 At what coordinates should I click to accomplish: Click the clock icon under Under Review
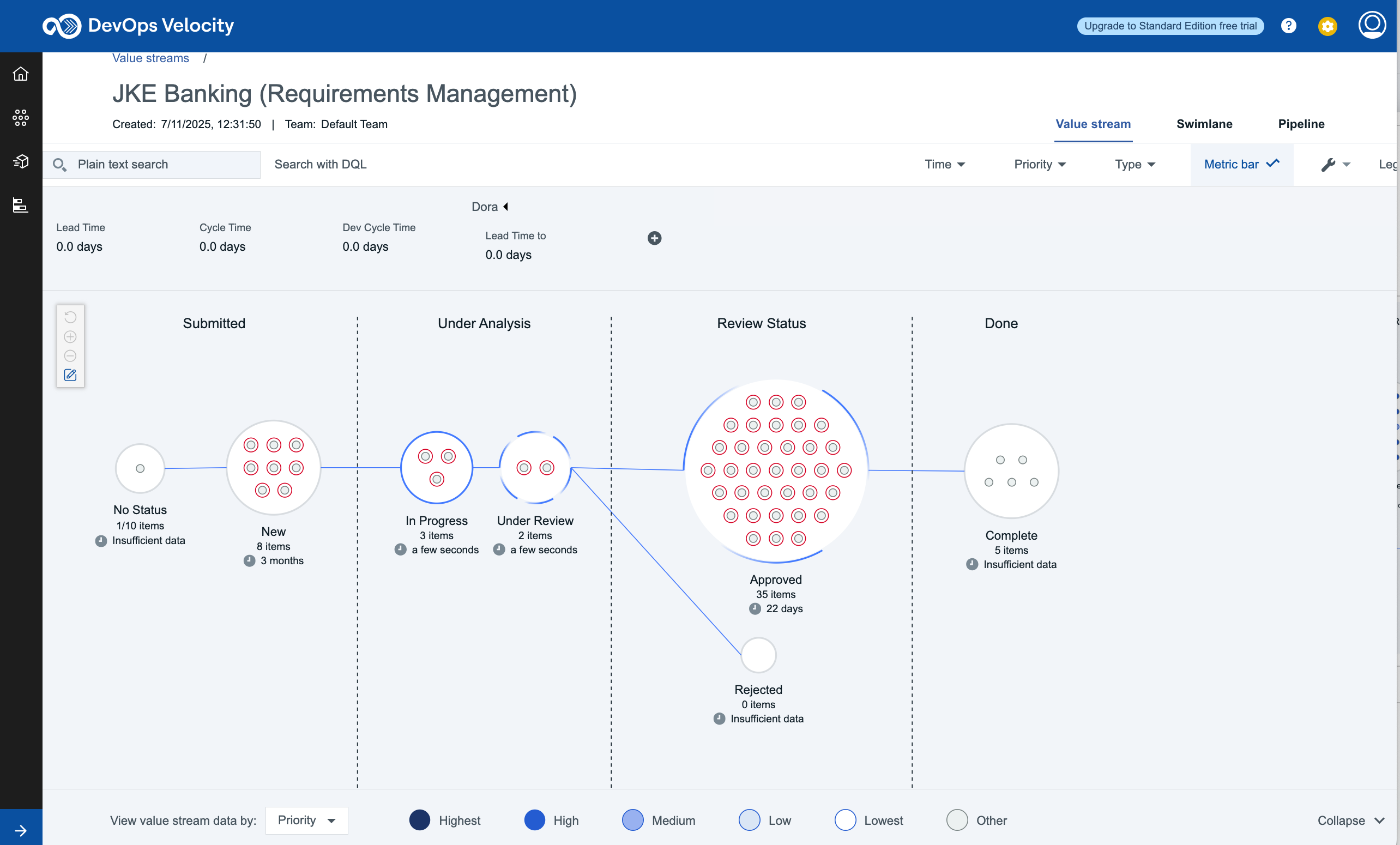[499, 550]
